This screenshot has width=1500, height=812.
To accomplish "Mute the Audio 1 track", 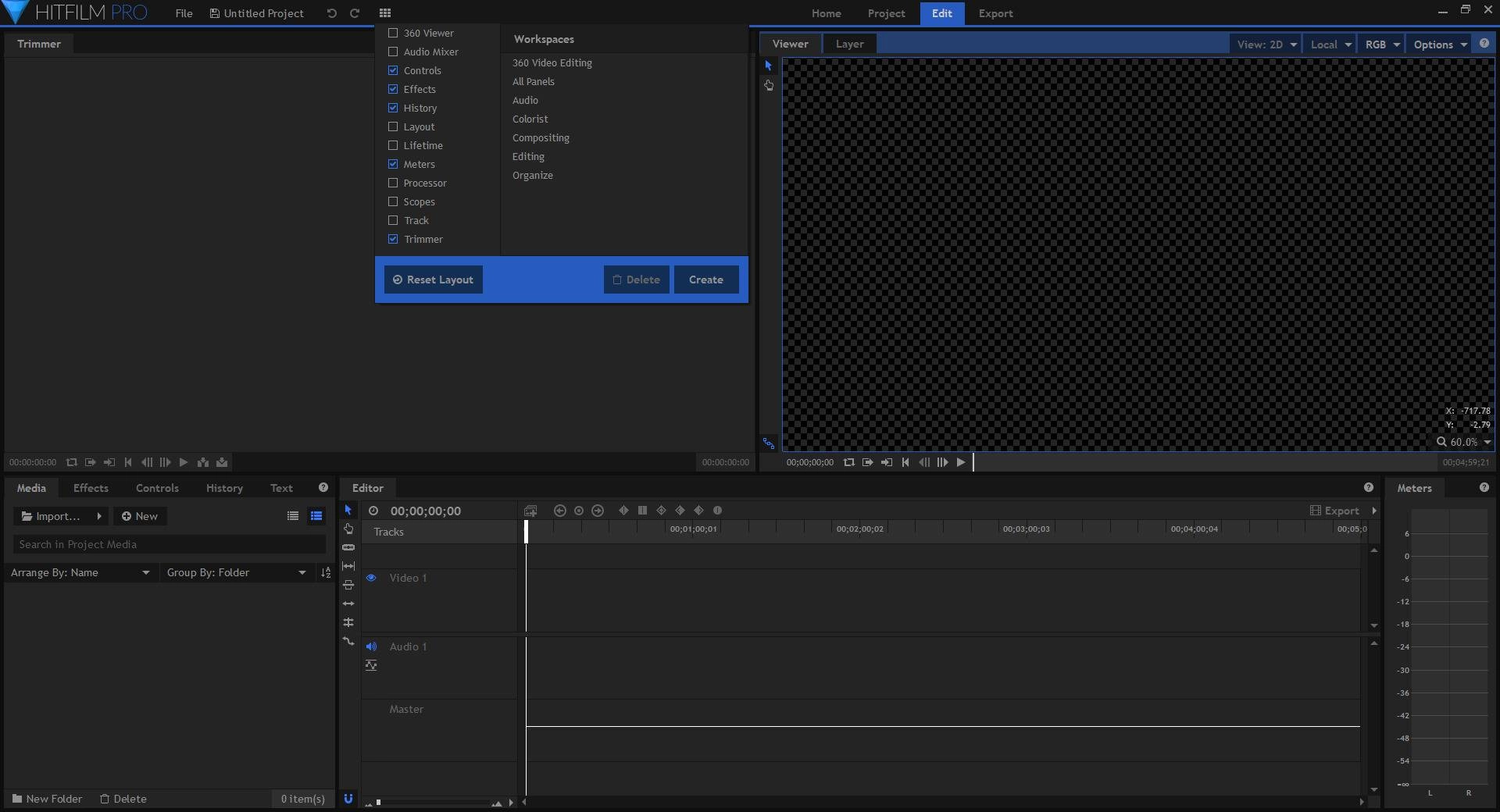I will [x=371, y=646].
